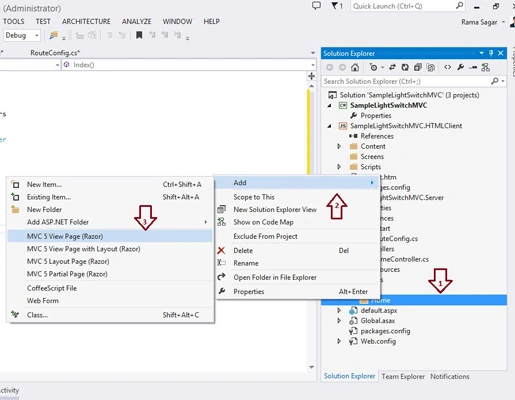Screen dimensions: 515x400
Task: Toggle Show All Files in Solution Explorer
Action: pos(431,67)
